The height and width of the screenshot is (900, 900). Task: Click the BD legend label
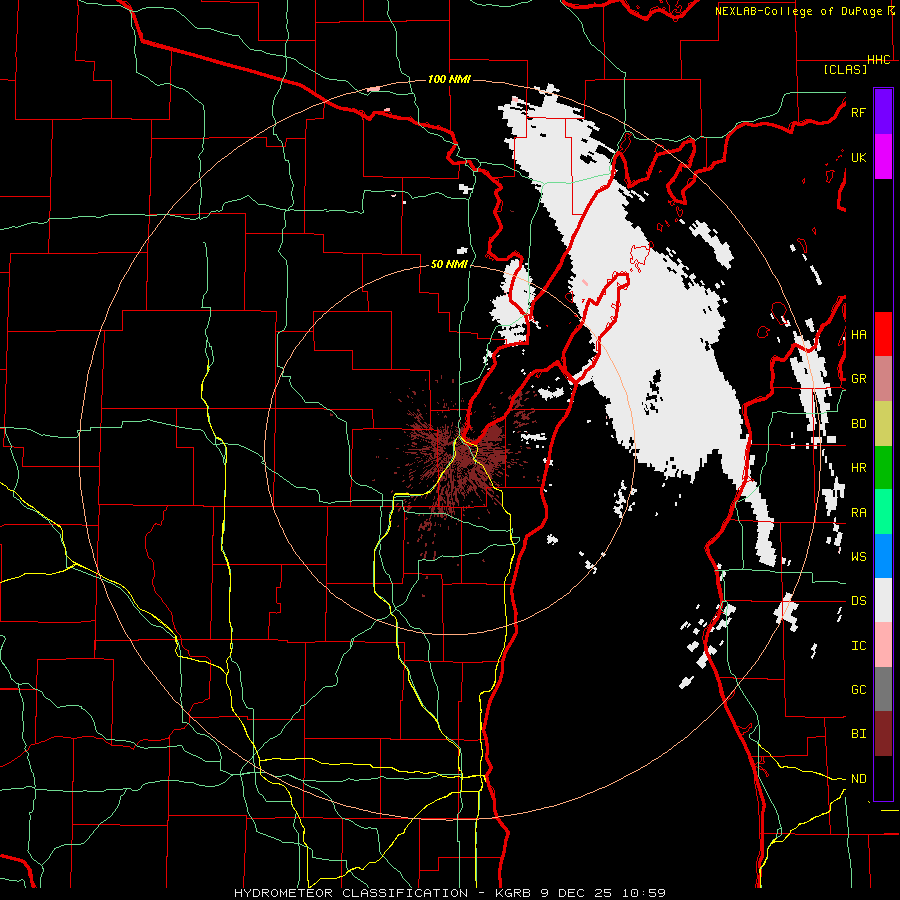pyautogui.click(x=858, y=424)
